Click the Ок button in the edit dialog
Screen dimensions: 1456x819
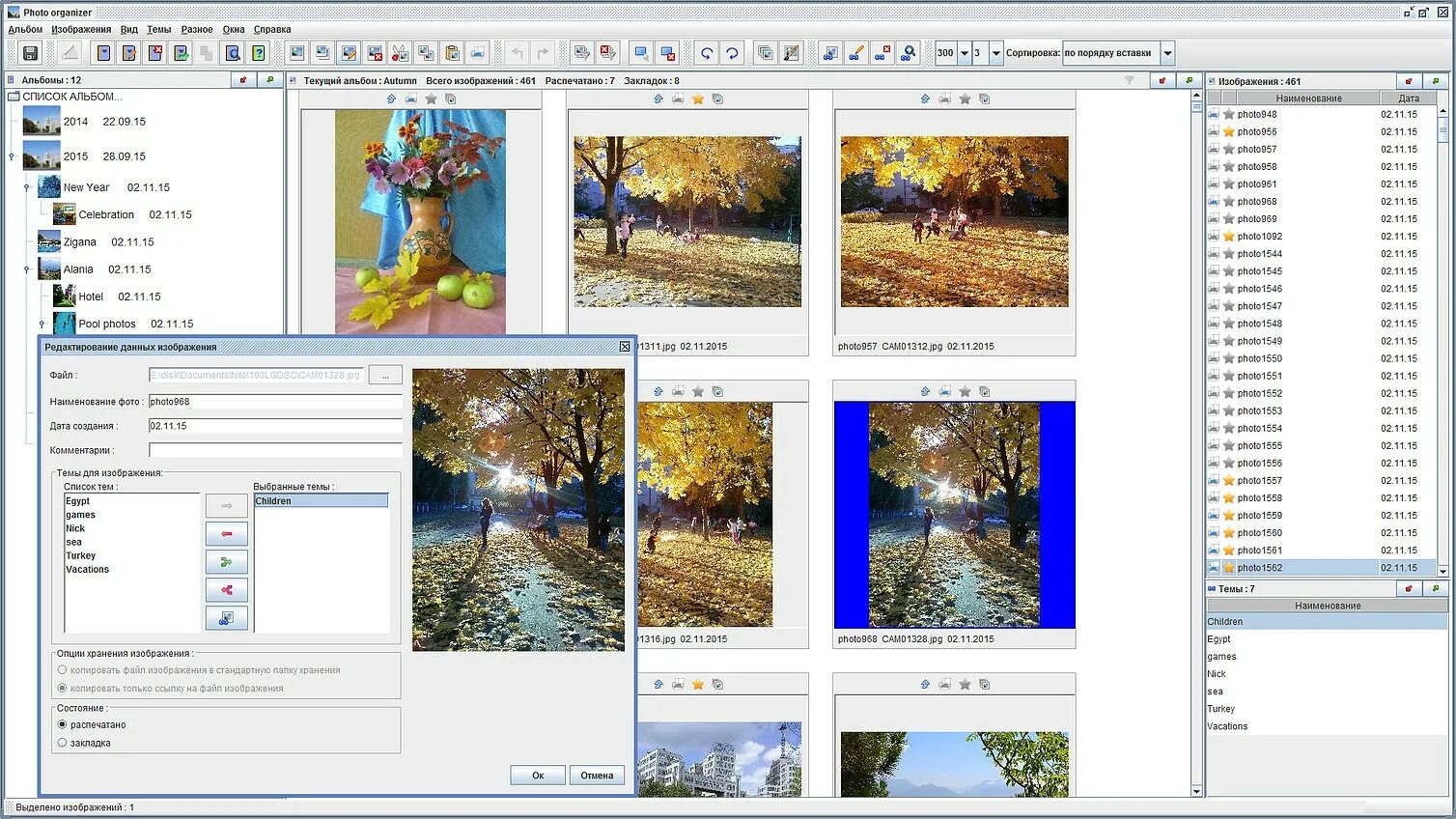point(538,776)
